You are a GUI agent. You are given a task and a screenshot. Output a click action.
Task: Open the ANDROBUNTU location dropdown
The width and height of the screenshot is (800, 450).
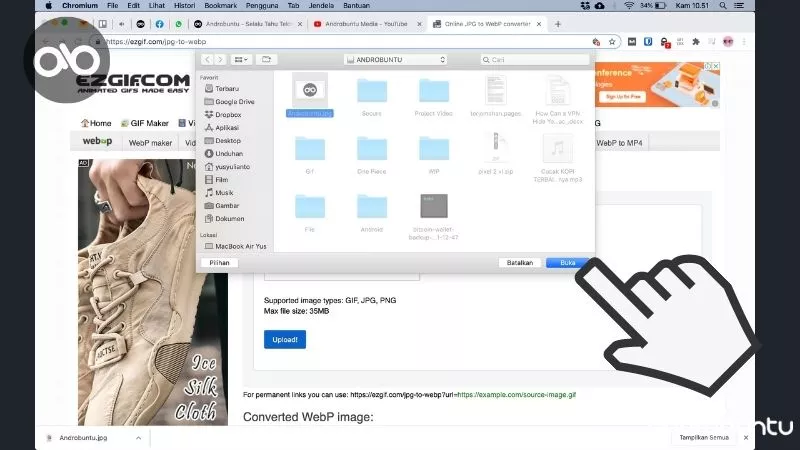[396, 60]
